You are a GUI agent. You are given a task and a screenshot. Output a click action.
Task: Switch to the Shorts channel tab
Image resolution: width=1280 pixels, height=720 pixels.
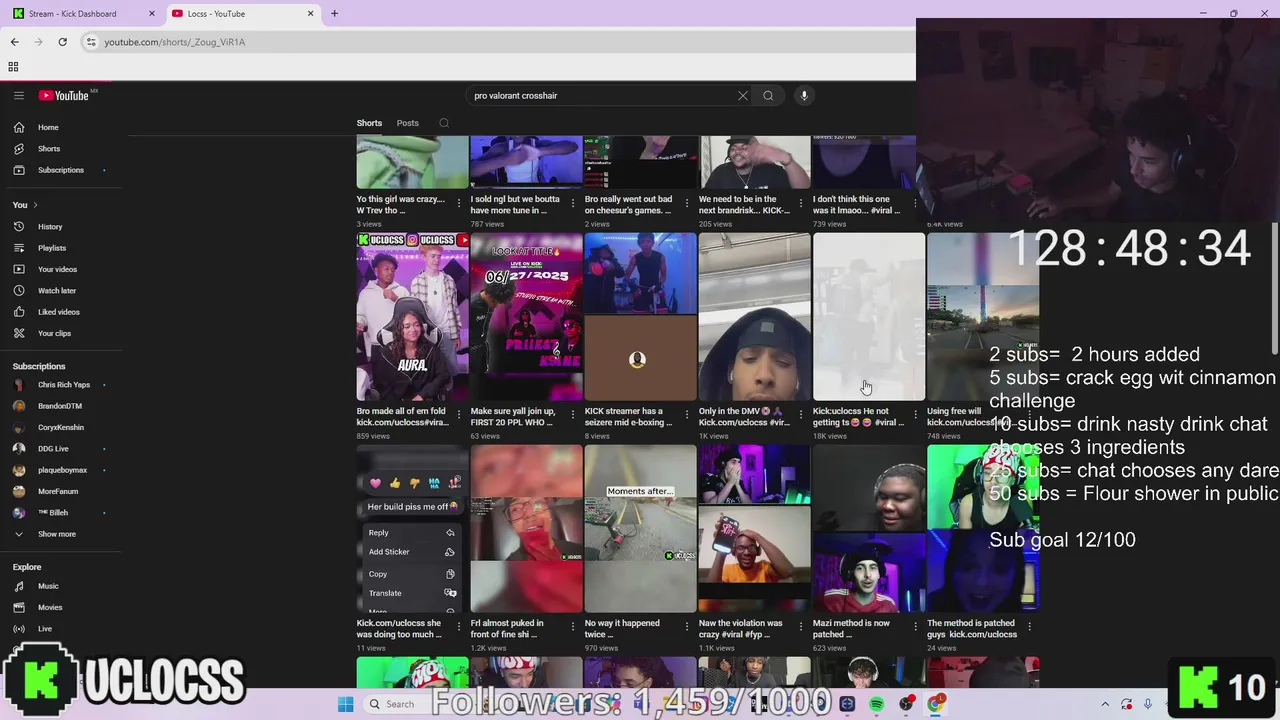tap(369, 123)
